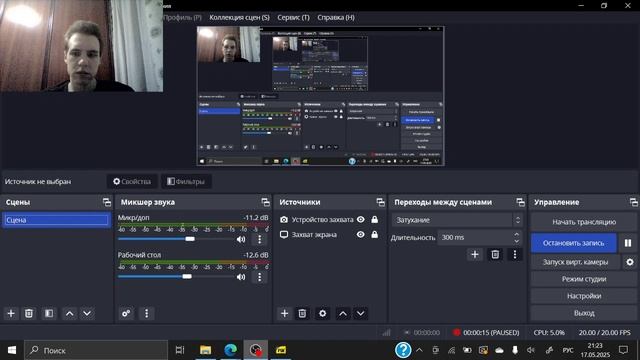Open the Свойства source properties button
Image resolution: width=640 pixels, height=360 pixels.
click(132, 182)
